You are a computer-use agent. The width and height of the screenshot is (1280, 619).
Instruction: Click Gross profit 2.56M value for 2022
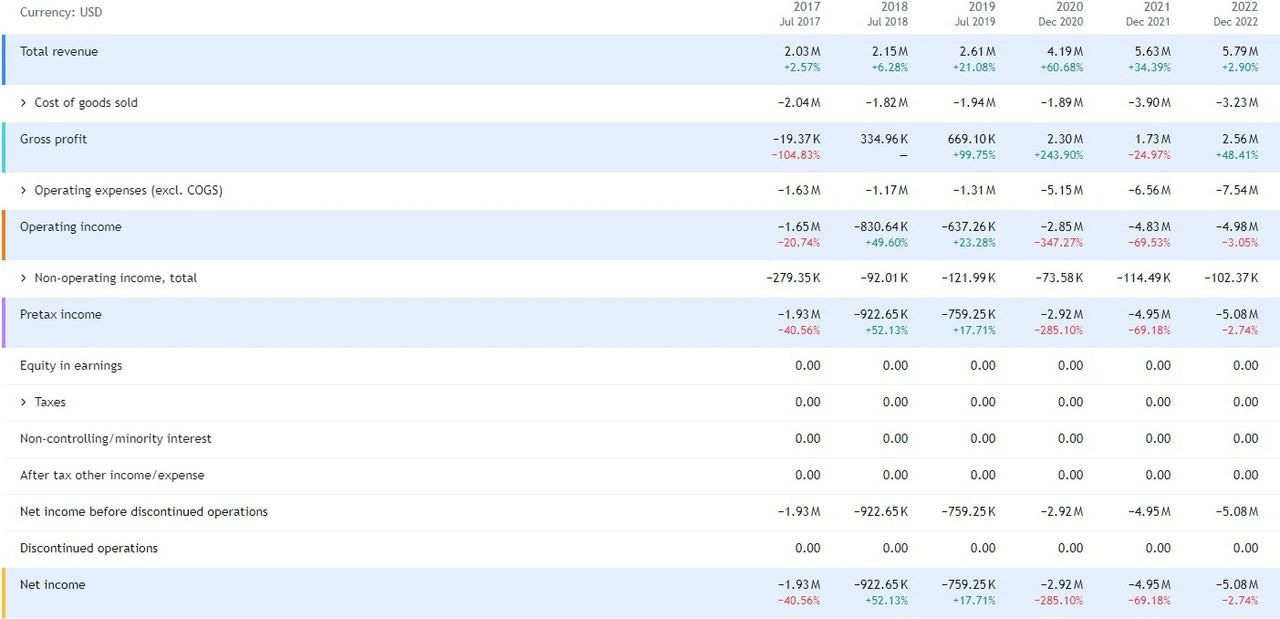point(1240,140)
